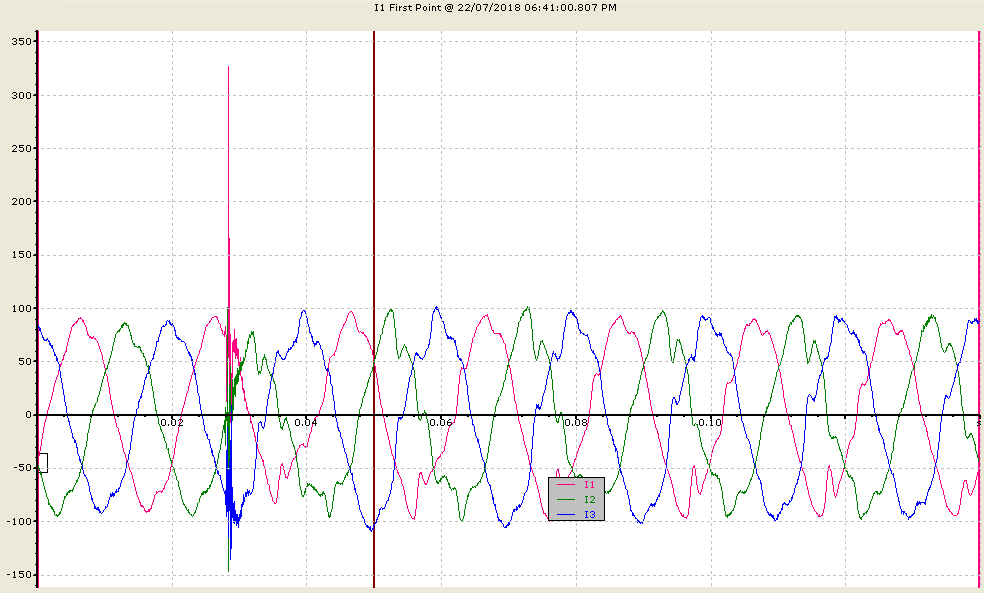Click the small square marker on left axis
The width and height of the screenshot is (984, 593).
coord(43,463)
